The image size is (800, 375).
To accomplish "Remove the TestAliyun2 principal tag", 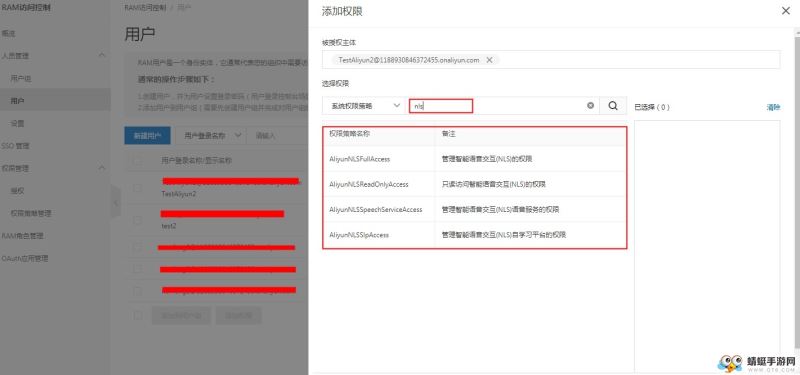I will 489,60.
